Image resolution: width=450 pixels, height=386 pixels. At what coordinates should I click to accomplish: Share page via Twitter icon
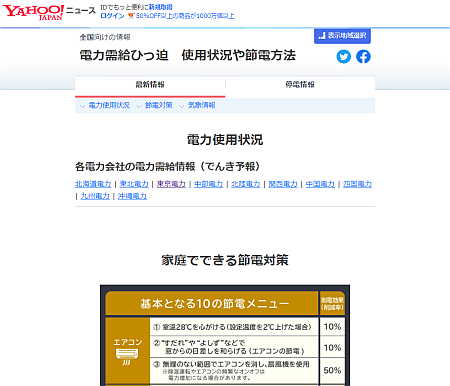tap(343, 56)
